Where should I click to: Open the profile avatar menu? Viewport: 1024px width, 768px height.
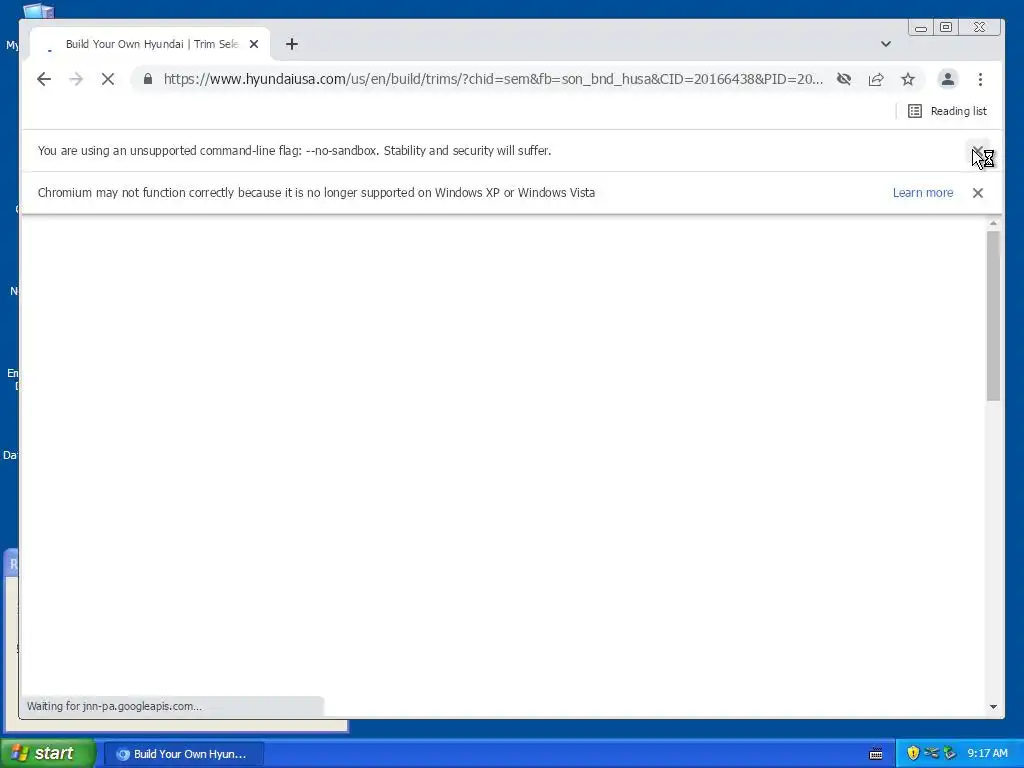pyautogui.click(x=948, y=79)
